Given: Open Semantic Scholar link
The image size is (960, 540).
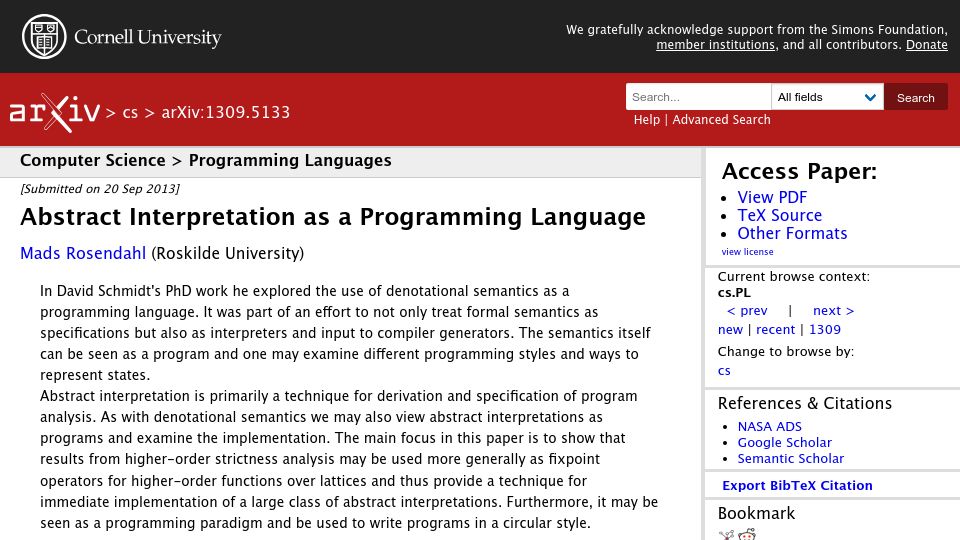Looking at the screenshot, I should point(790,458).
